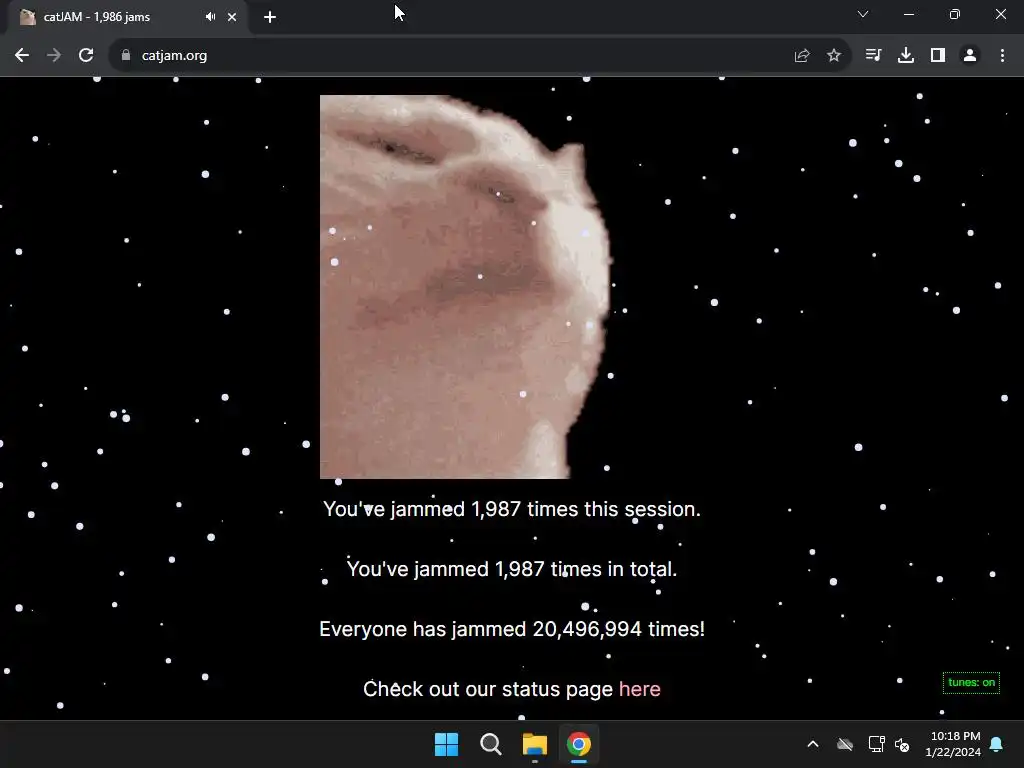Viewport: 1024px width, 768px height.
Task: Click the Chrome taskbar icon
Action: pyautogui.click(x=579, y=744)
